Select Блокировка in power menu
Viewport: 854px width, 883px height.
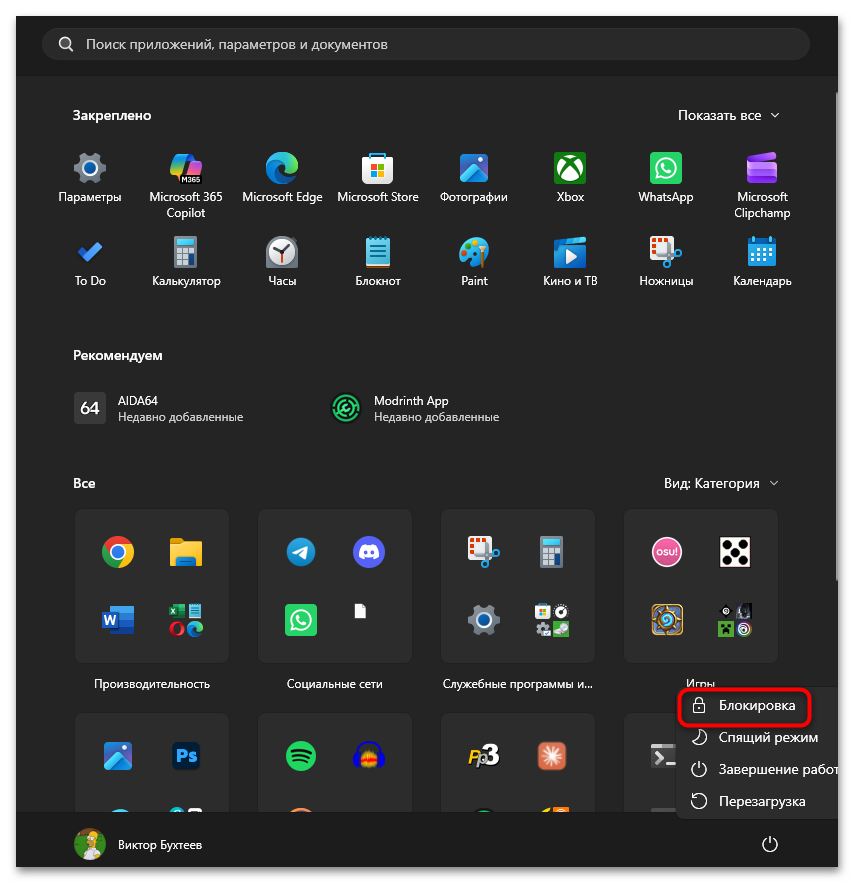744,706
